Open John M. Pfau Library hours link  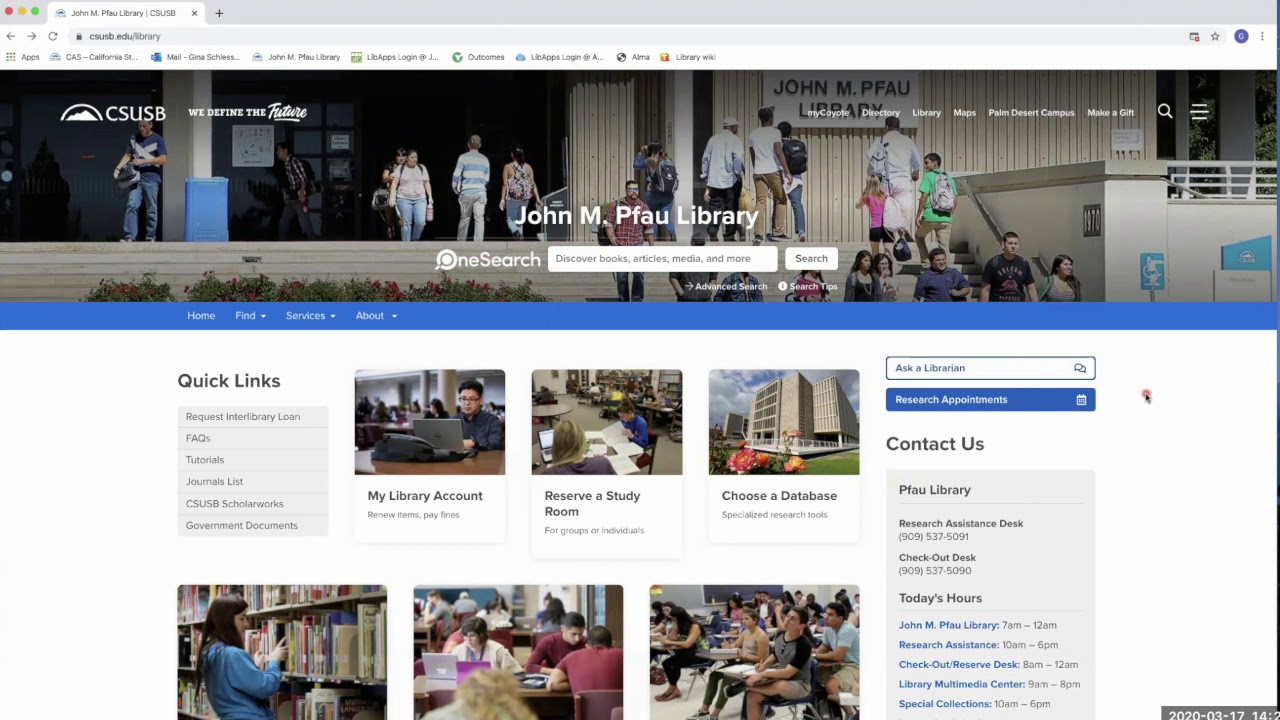(x=948, y=625)
